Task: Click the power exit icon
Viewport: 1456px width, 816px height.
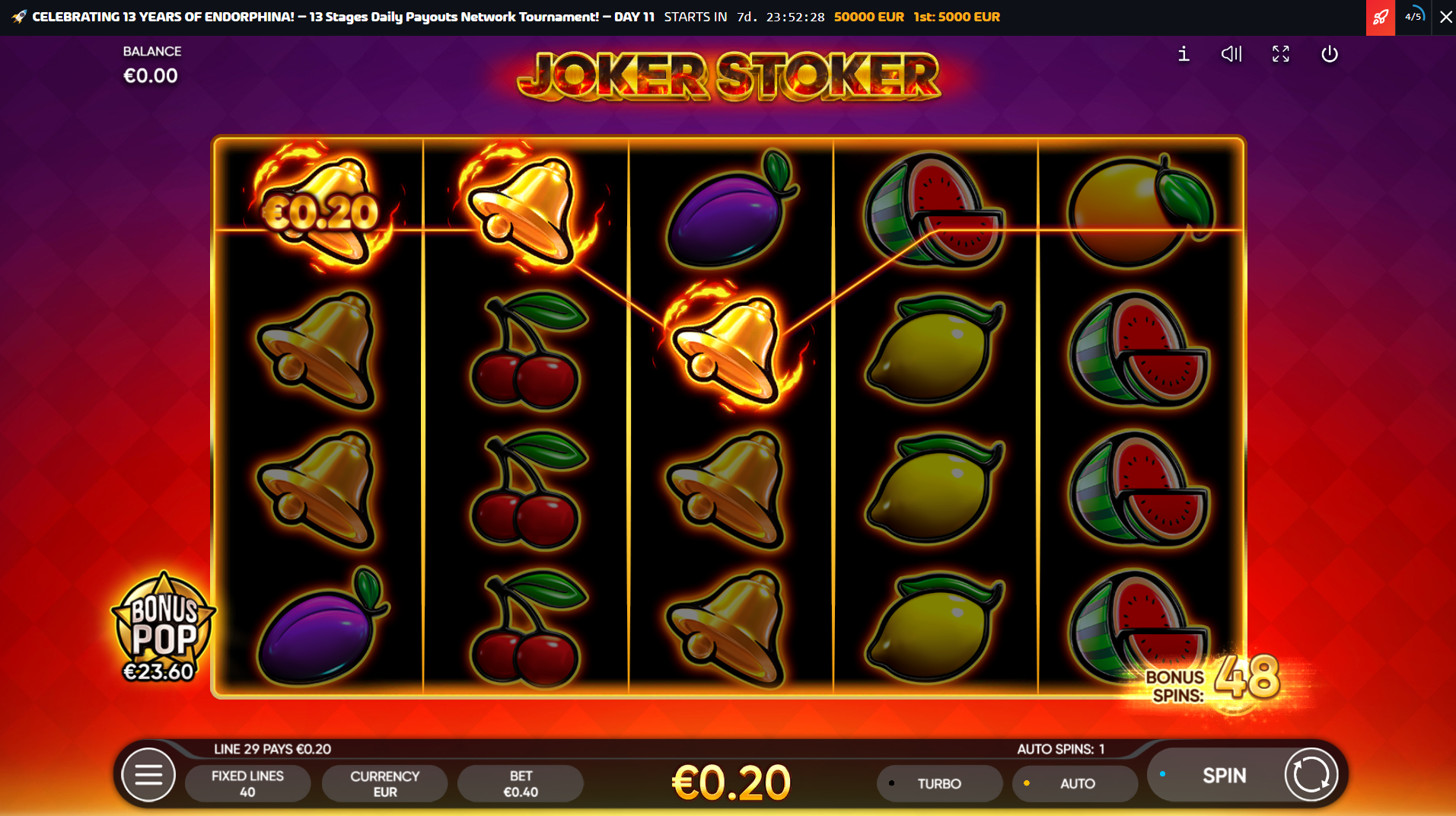Action: (1330, 54)
